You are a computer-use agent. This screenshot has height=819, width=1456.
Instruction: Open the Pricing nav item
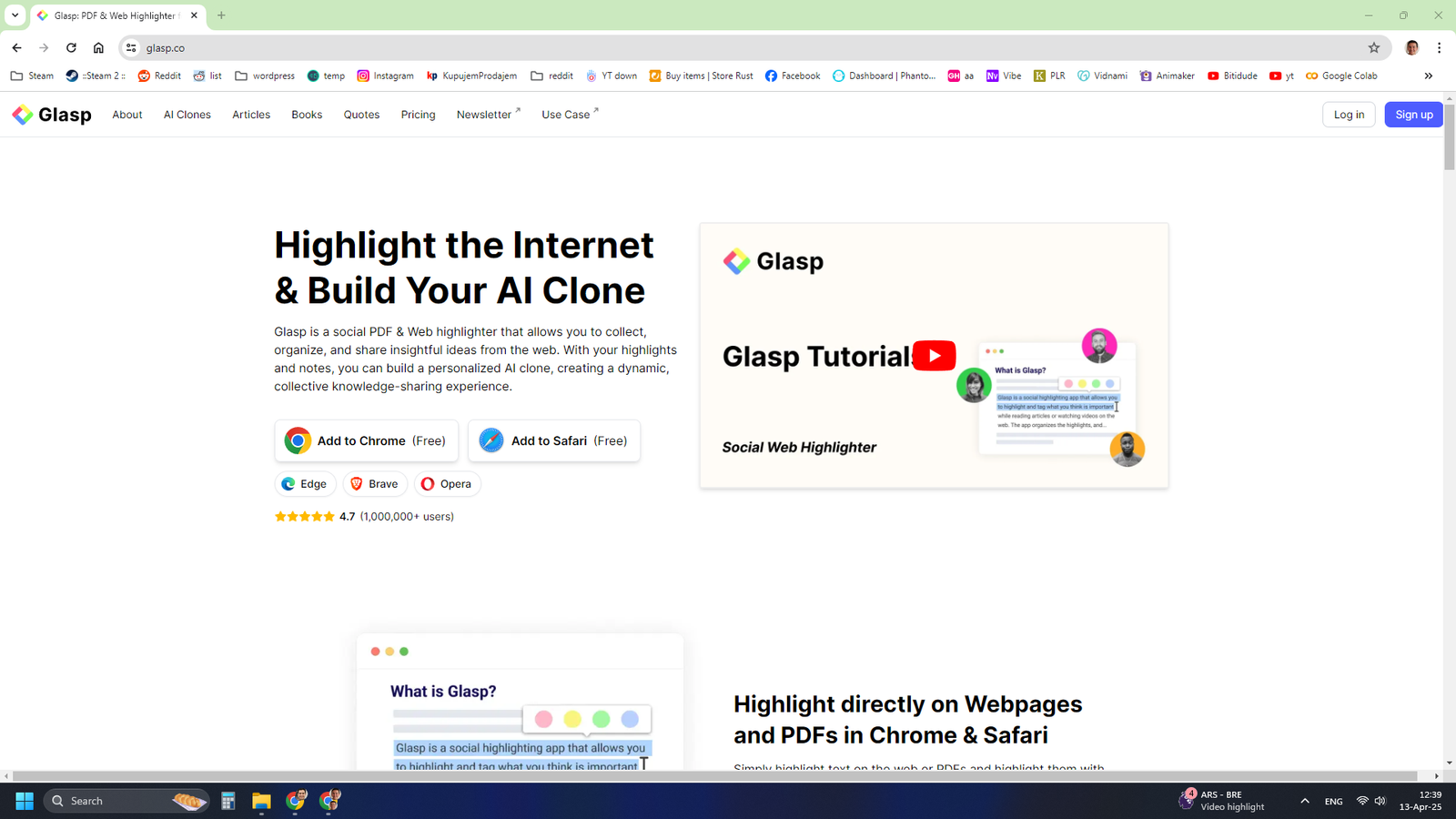click(419, 115)
